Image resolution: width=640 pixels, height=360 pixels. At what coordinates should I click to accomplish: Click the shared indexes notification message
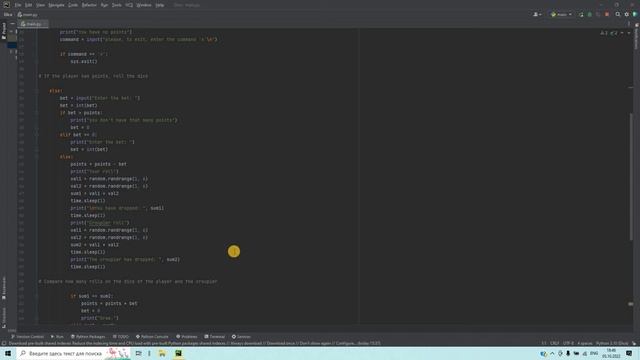pos(194,343)
